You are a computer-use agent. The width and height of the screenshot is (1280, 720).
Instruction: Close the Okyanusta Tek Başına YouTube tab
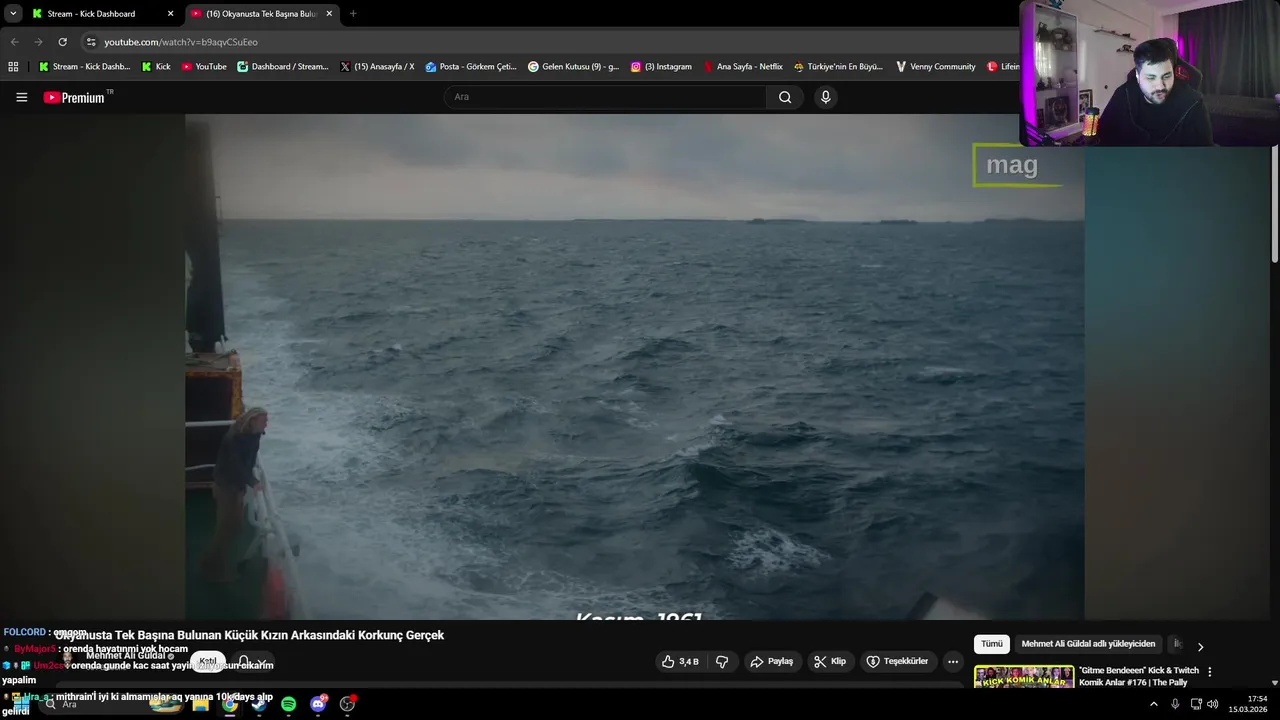[329, 14]
